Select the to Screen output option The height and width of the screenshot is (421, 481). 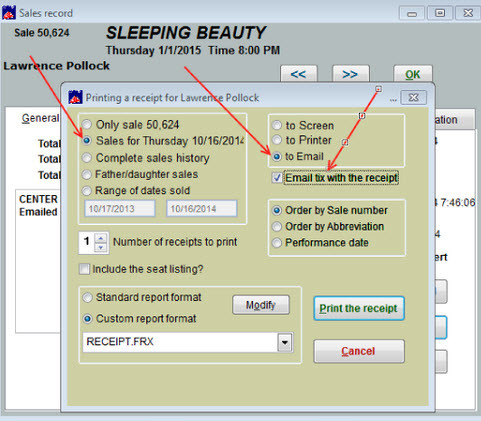tap(277, 125)
